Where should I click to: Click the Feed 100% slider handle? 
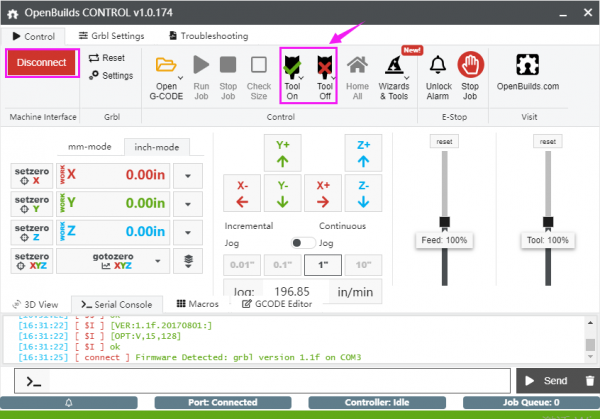coord(444,222)
